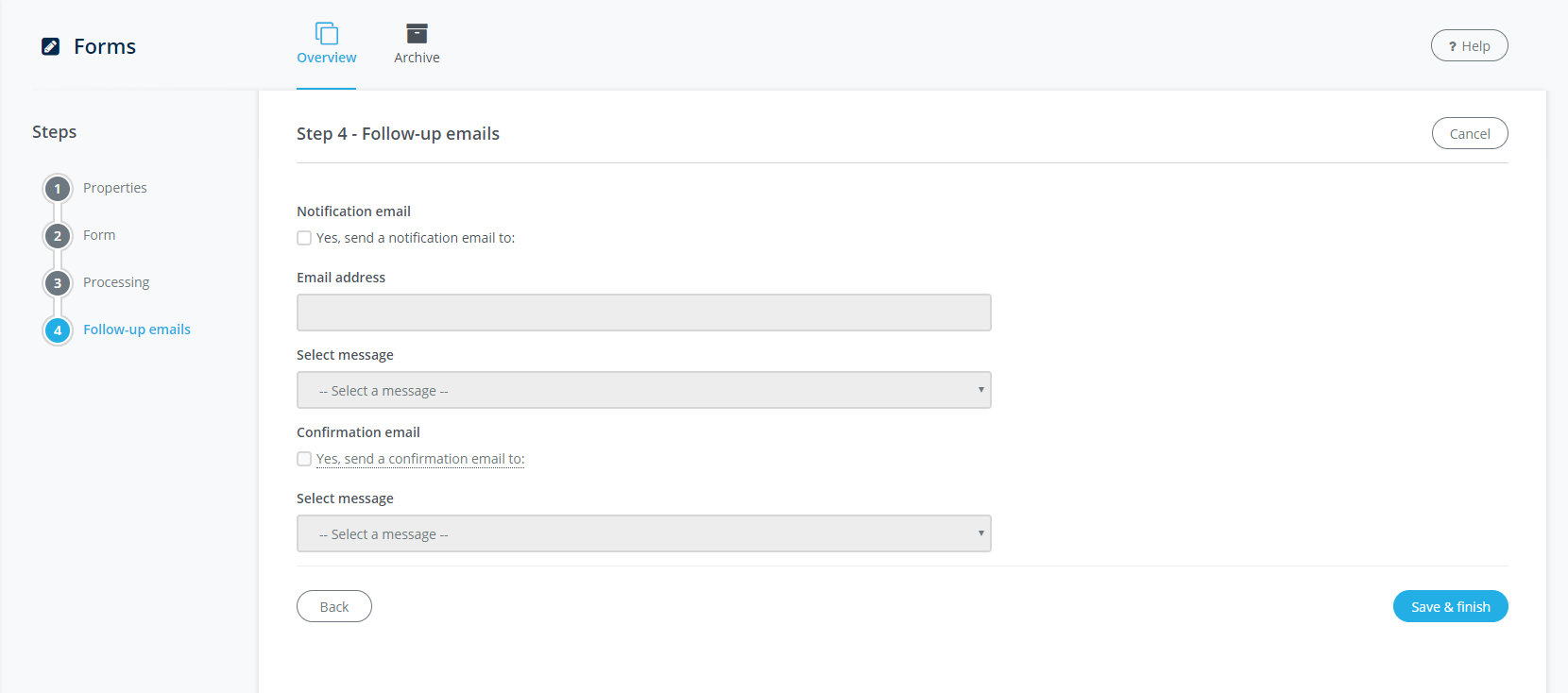This screenshot has width=1568, height=693.
Task: Open the confirmation Select message dropdown
Action: click(643, 533)
